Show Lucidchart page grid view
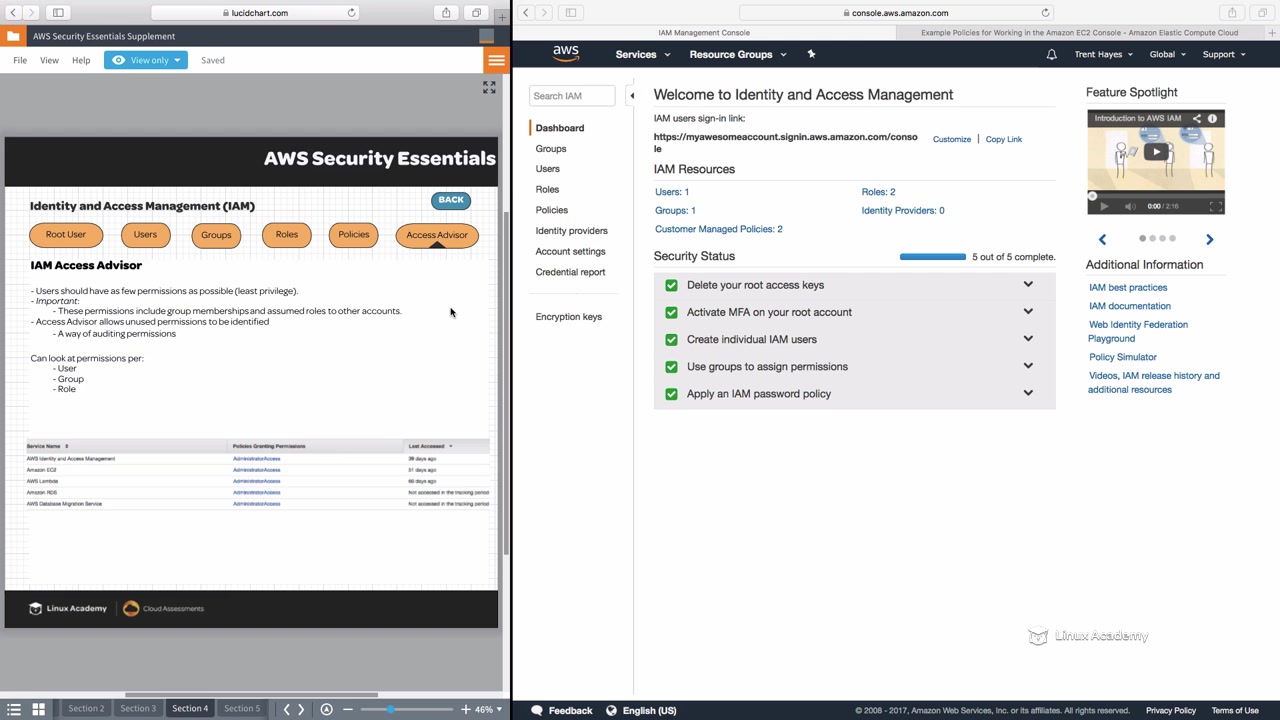The image size is (1280, 720). click(x=38, y=709)
